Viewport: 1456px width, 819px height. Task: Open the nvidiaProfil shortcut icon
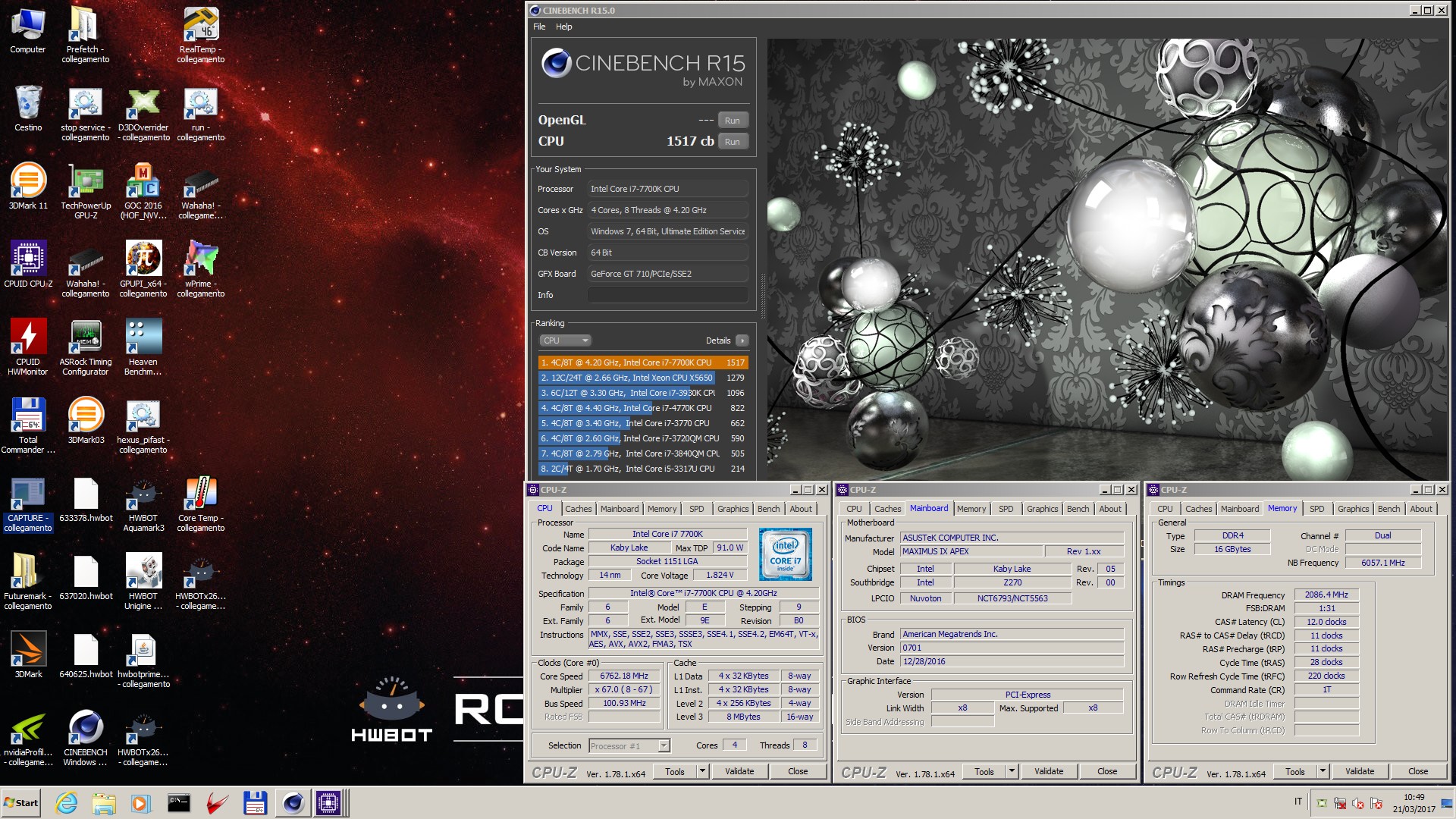(x=28, y=739)
